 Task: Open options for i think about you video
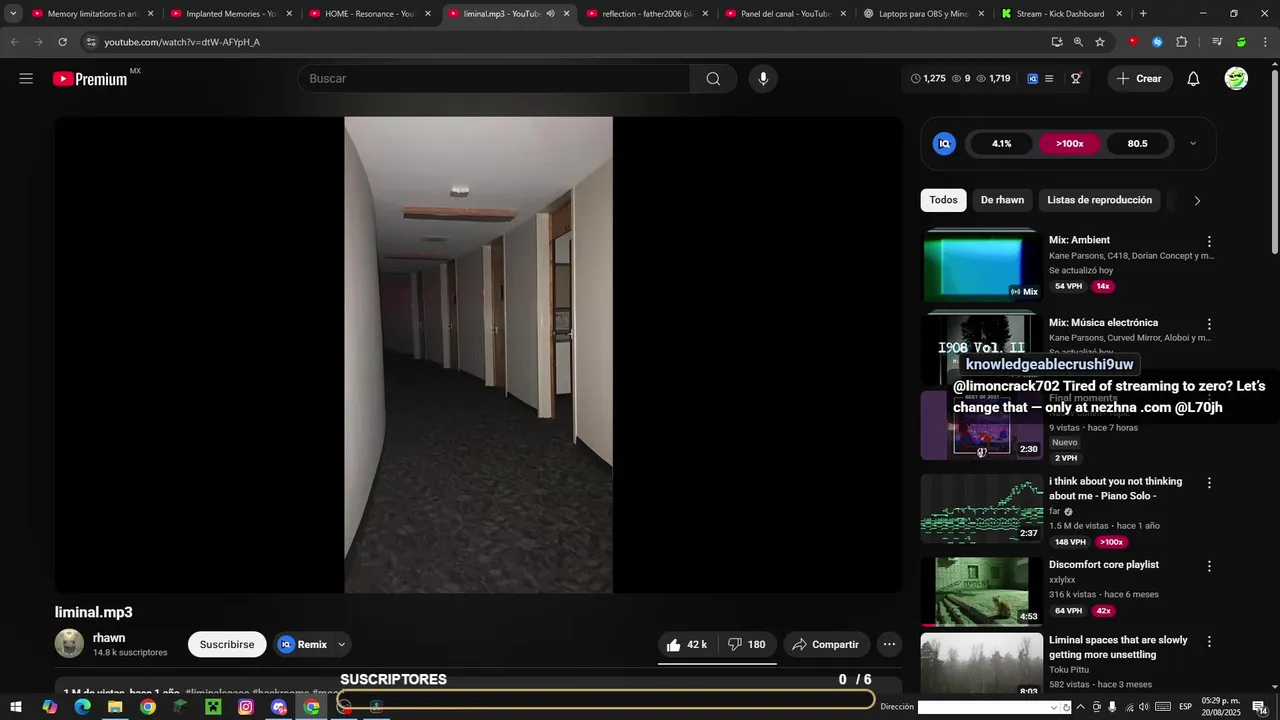tap(1209, 483)
